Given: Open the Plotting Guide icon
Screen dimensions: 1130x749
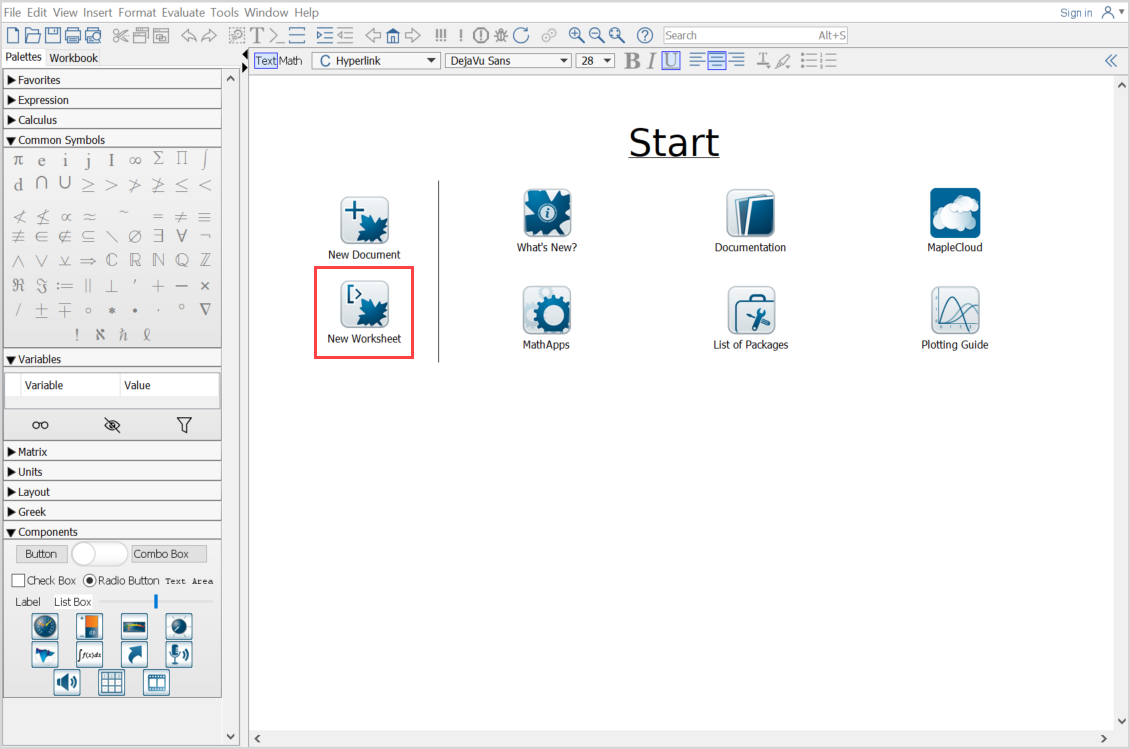Looking at the screenshot, I should tap(954, 310).
